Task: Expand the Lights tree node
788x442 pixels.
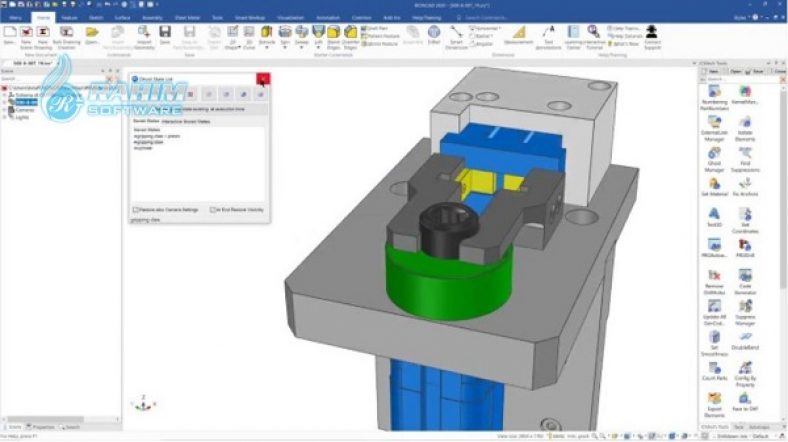Action: [5, 117]
